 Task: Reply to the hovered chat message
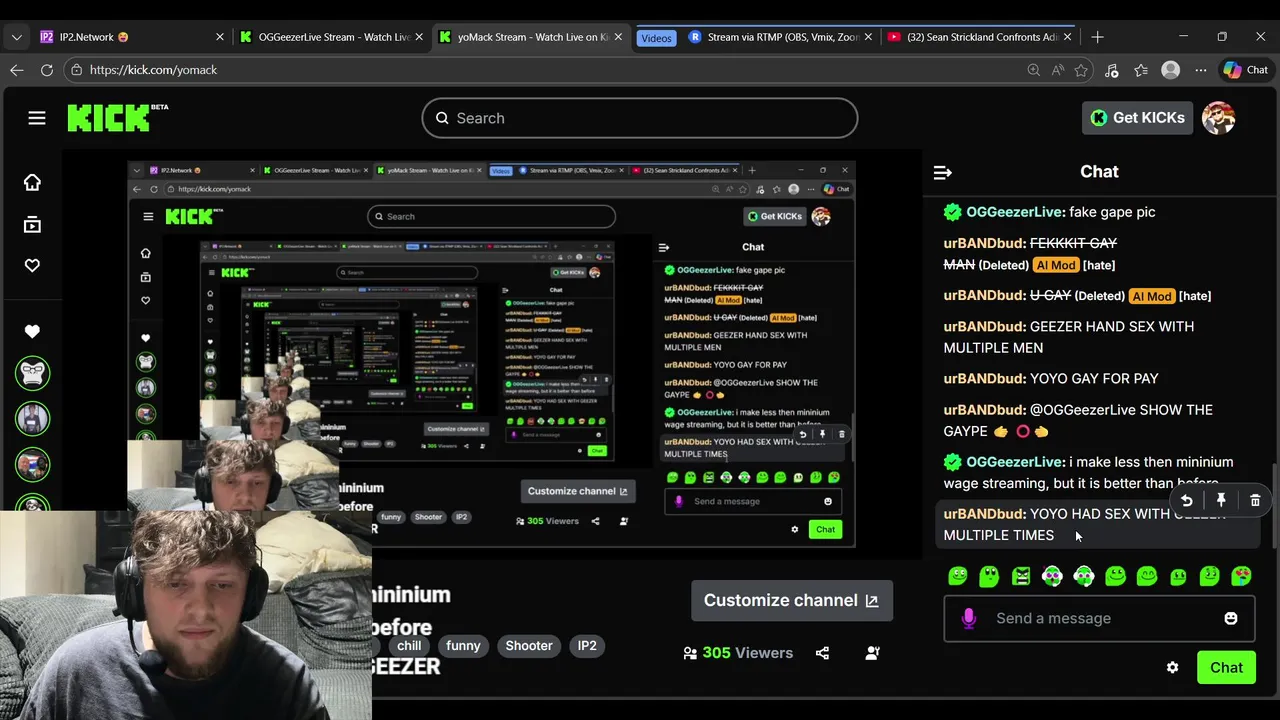tap(1186, 500)
